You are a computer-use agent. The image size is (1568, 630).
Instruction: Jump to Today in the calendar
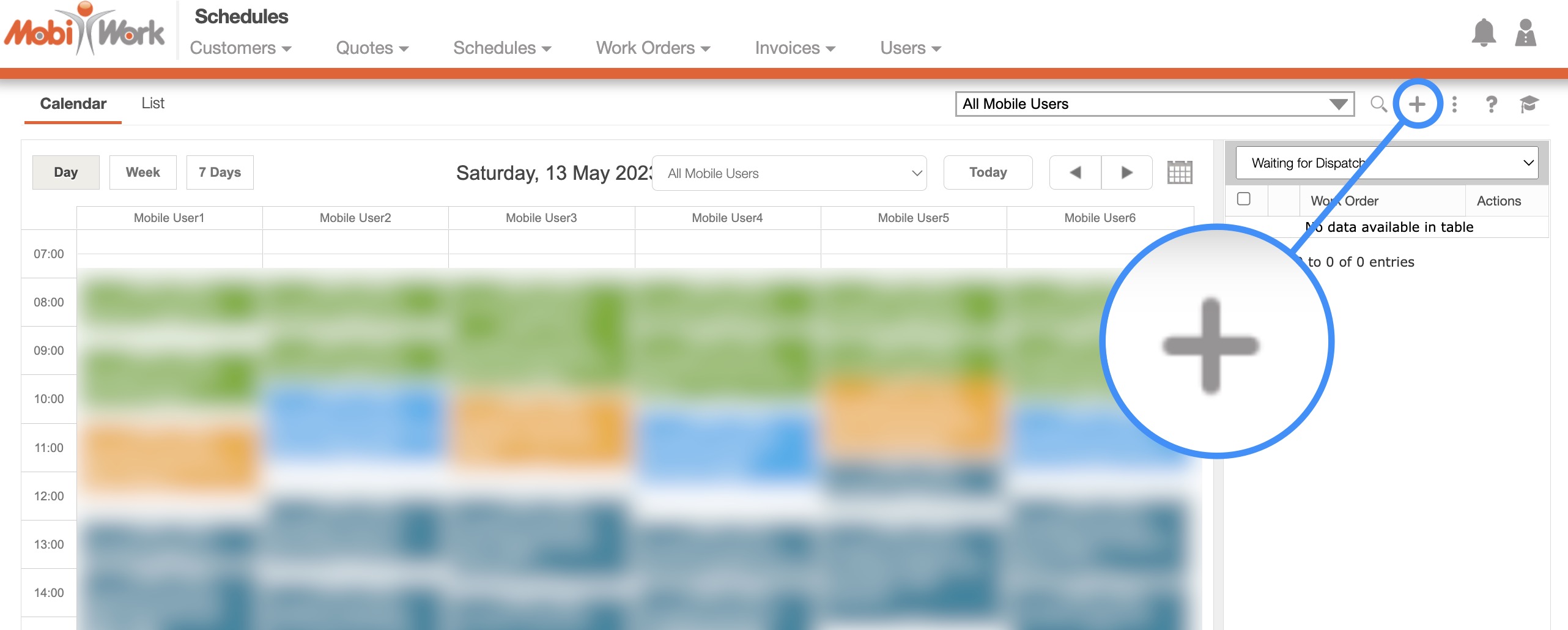tap(988, 172)
